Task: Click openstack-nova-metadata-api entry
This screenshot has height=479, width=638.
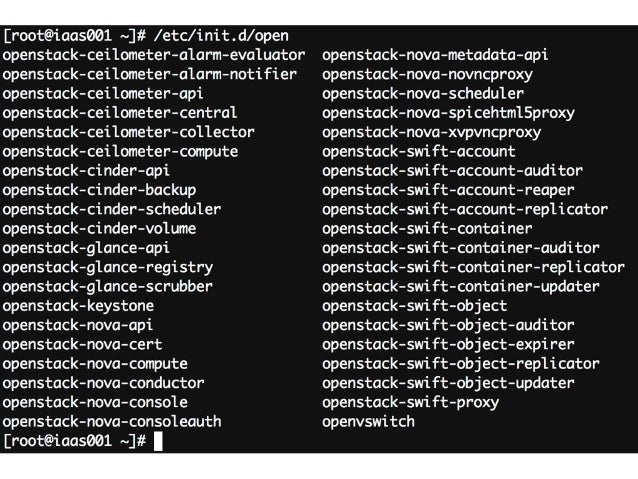Action: tap(435, 55)
